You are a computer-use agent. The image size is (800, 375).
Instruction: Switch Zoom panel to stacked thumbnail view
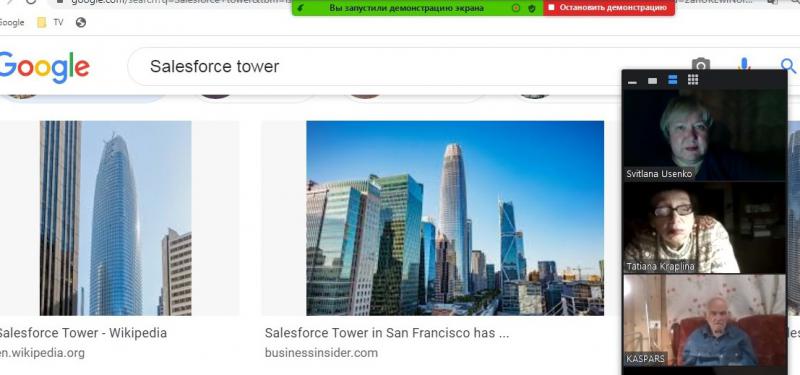[x=672, y=80]
